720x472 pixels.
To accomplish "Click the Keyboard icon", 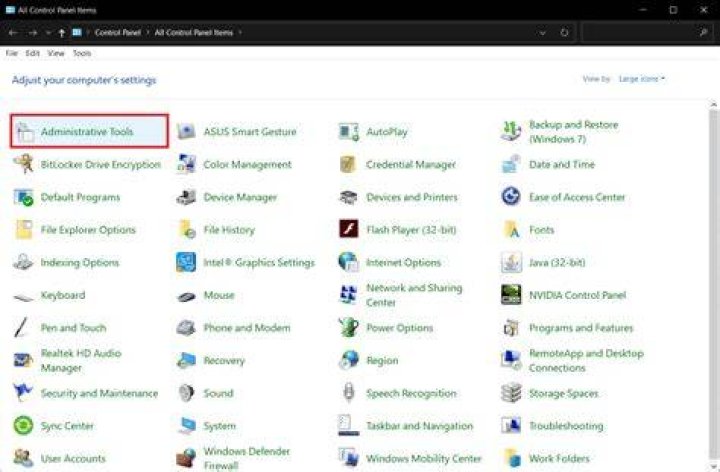I will pos(24,296).
